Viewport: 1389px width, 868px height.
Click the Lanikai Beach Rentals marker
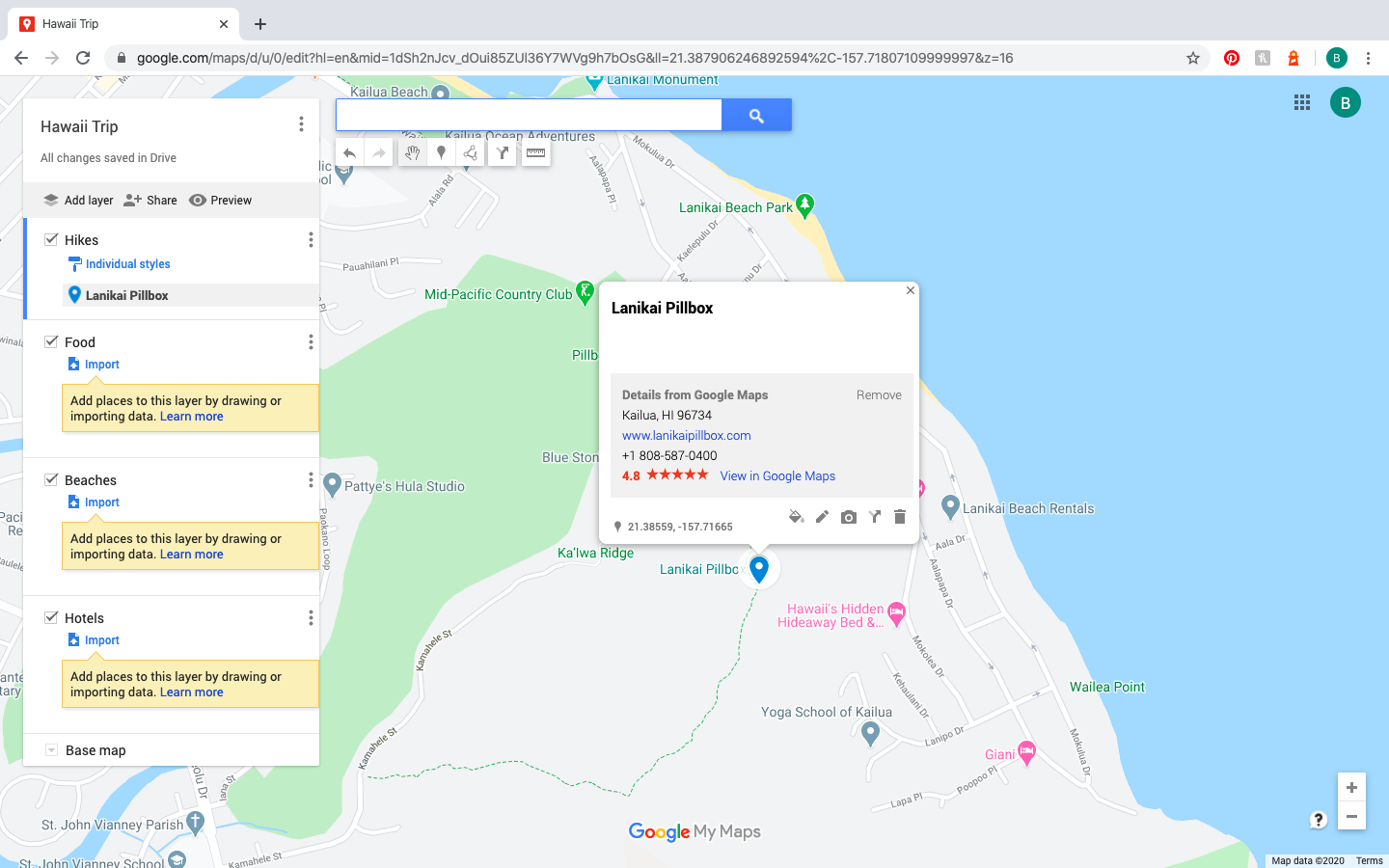950,506
